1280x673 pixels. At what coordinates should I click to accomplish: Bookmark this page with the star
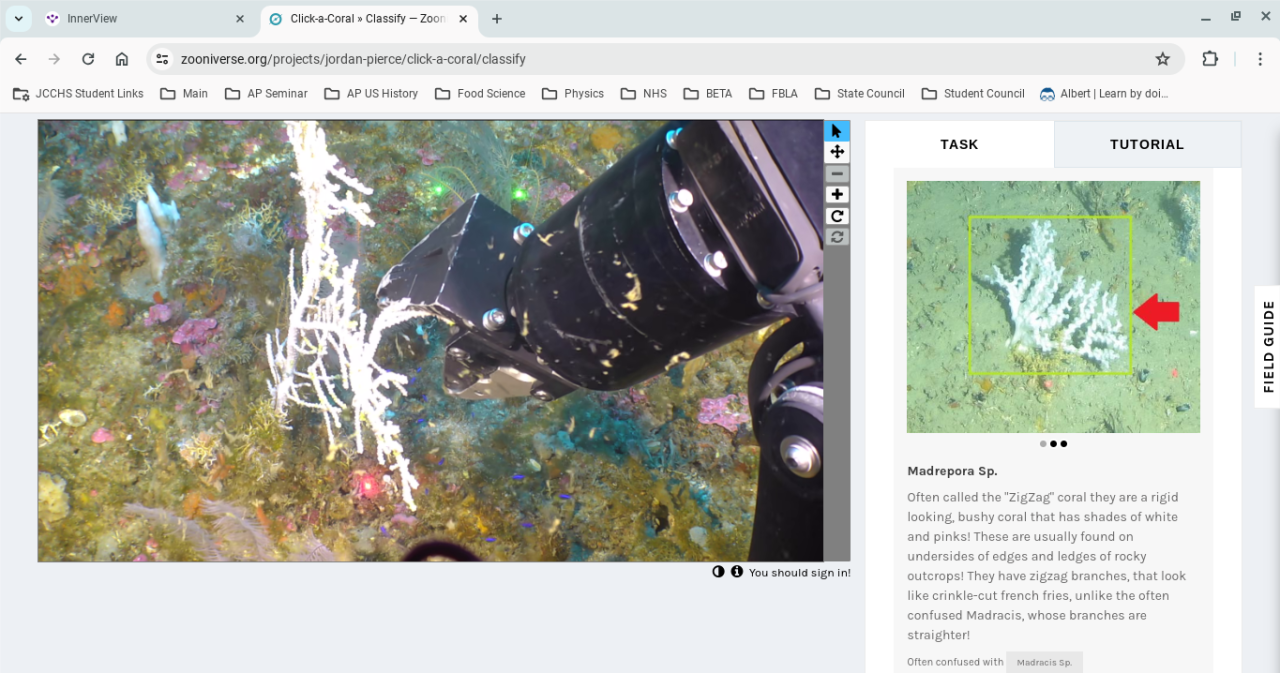coord(1162,59)
